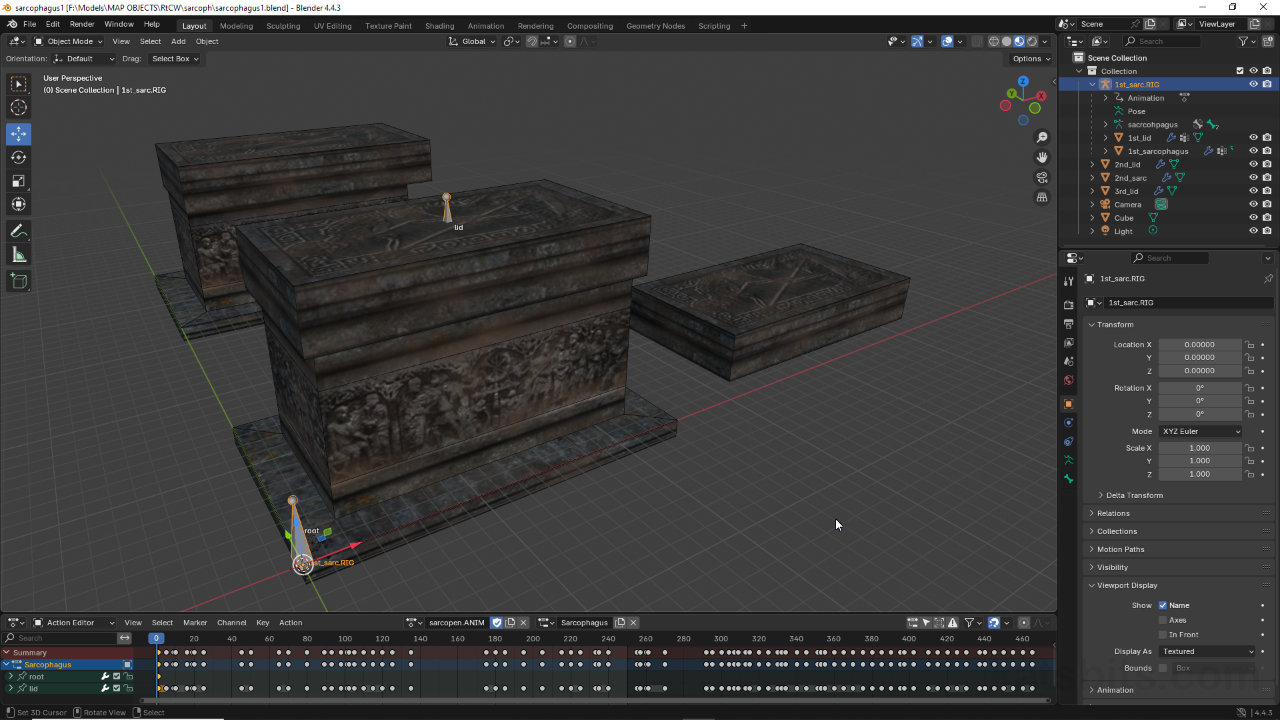Open the Tool properties tab icon
This screenshot has width=1280, height=720.
pos(1069,281)
